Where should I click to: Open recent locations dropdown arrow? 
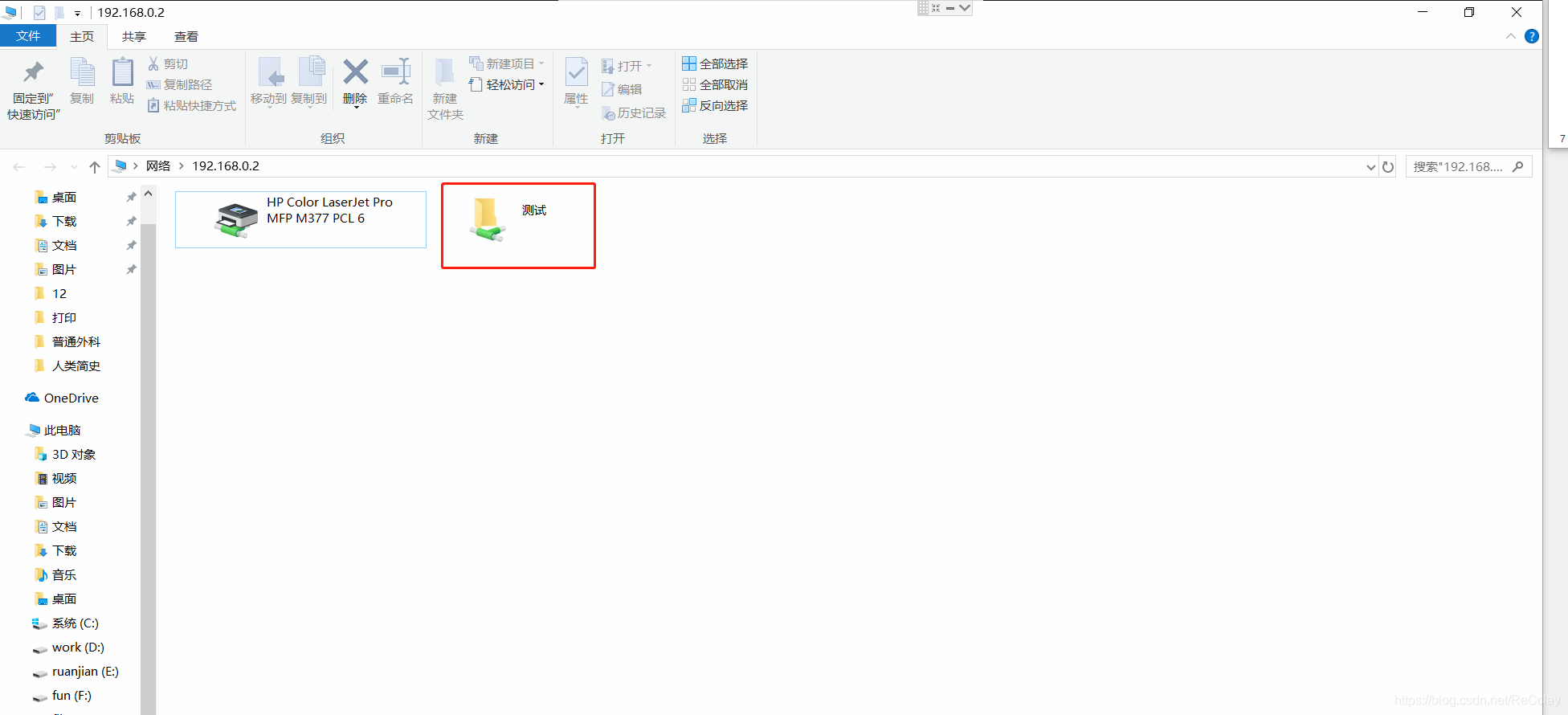74,167
